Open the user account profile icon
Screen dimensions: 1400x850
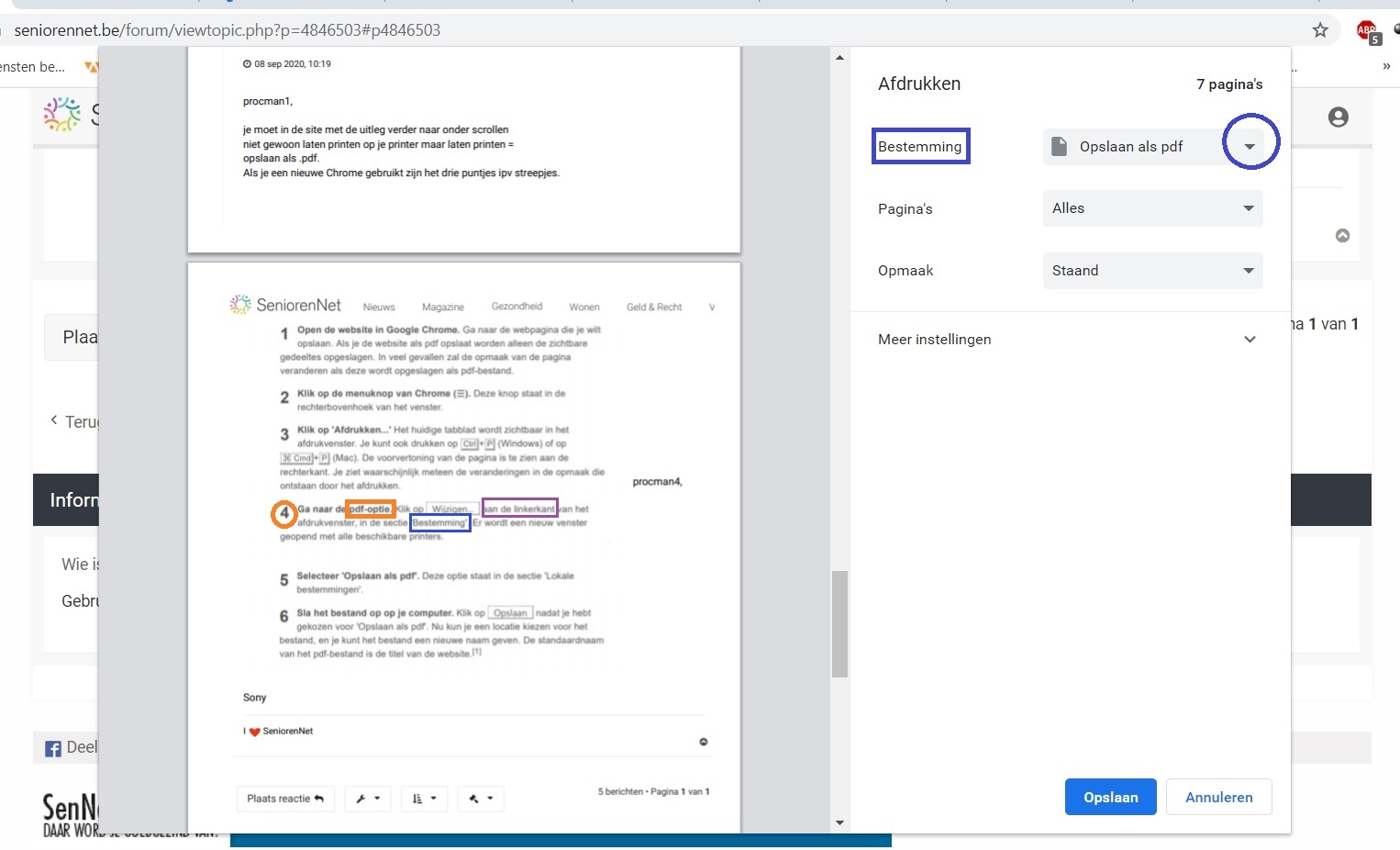[1338, 117]
